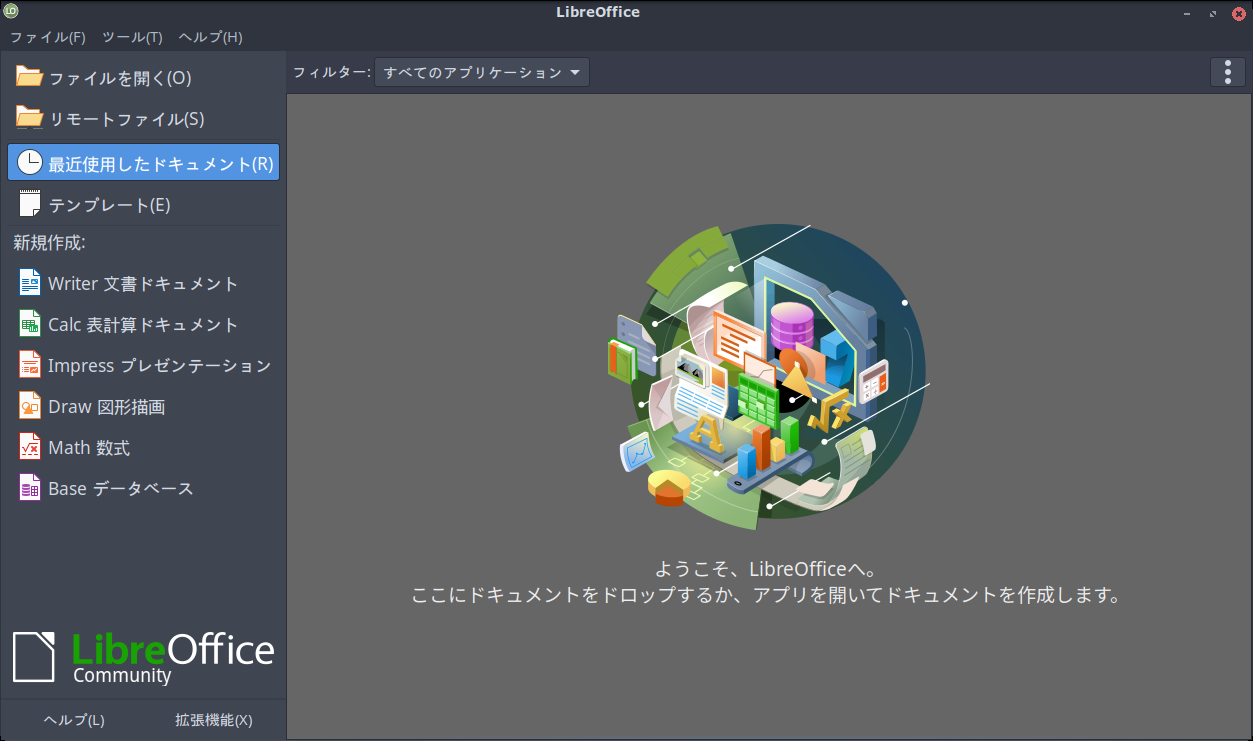Click the ファイルを開く(O) button
This screenshot has width=1253, height=741.
click(143, 78)
